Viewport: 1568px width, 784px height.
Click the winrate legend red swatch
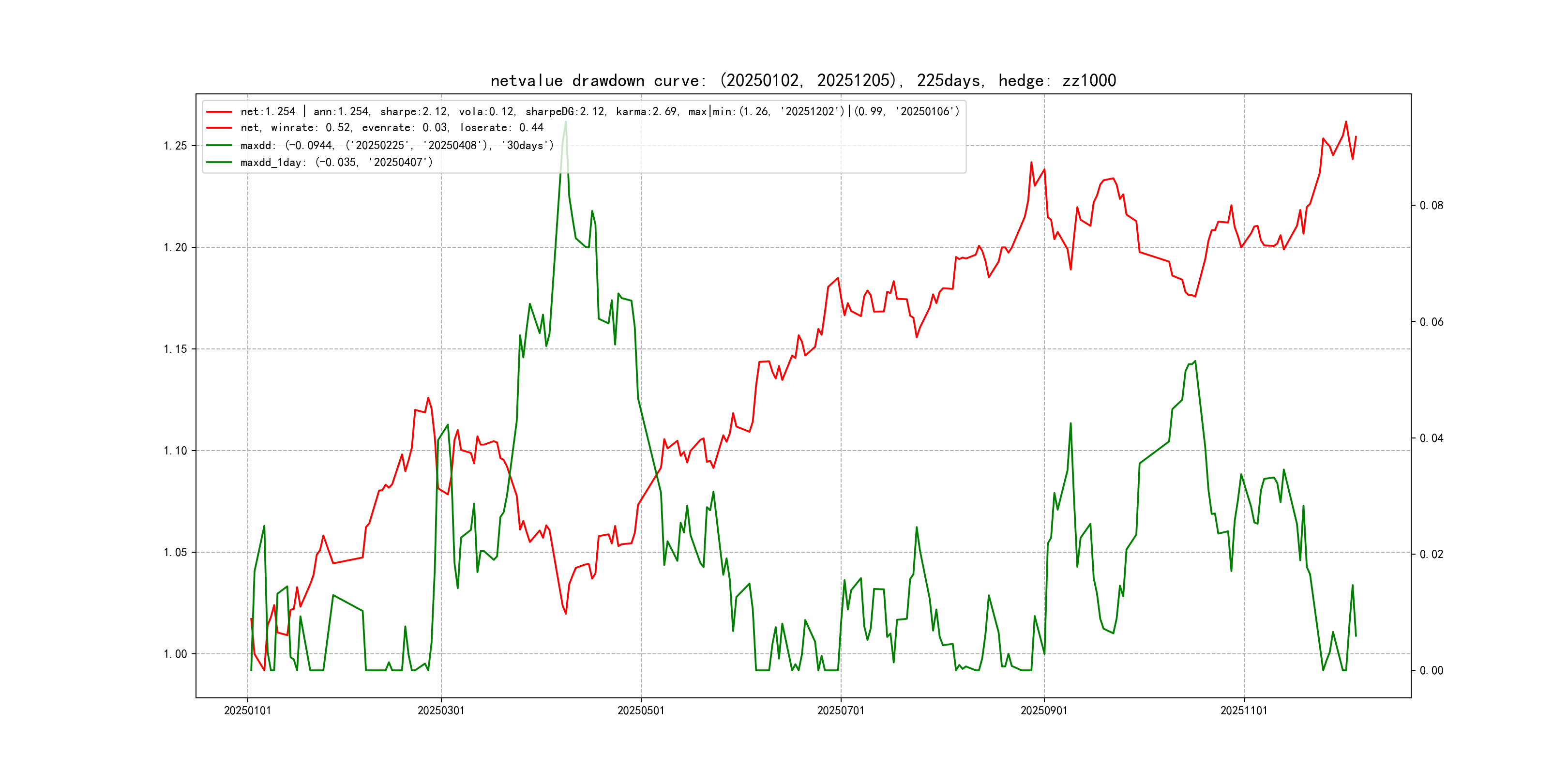coord(219,128)
